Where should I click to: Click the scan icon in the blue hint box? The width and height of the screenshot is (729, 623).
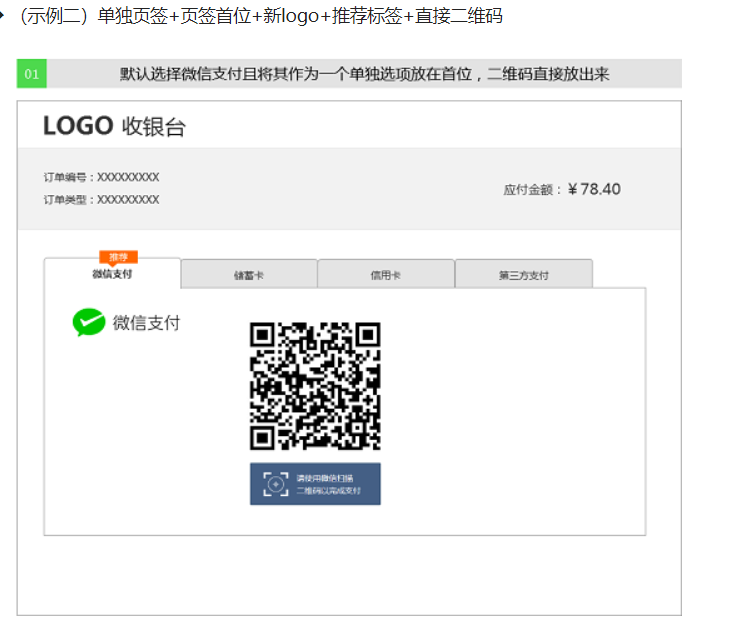[276, 484]
